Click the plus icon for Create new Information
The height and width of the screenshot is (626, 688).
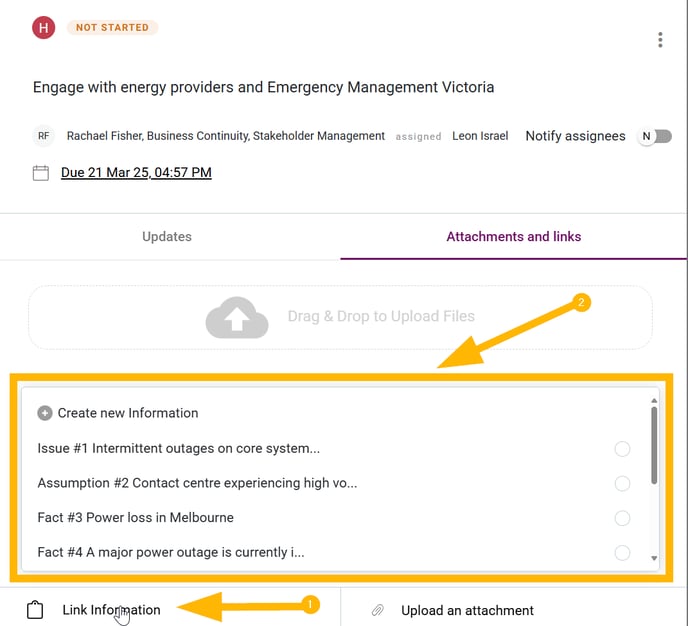click(45, 413)
